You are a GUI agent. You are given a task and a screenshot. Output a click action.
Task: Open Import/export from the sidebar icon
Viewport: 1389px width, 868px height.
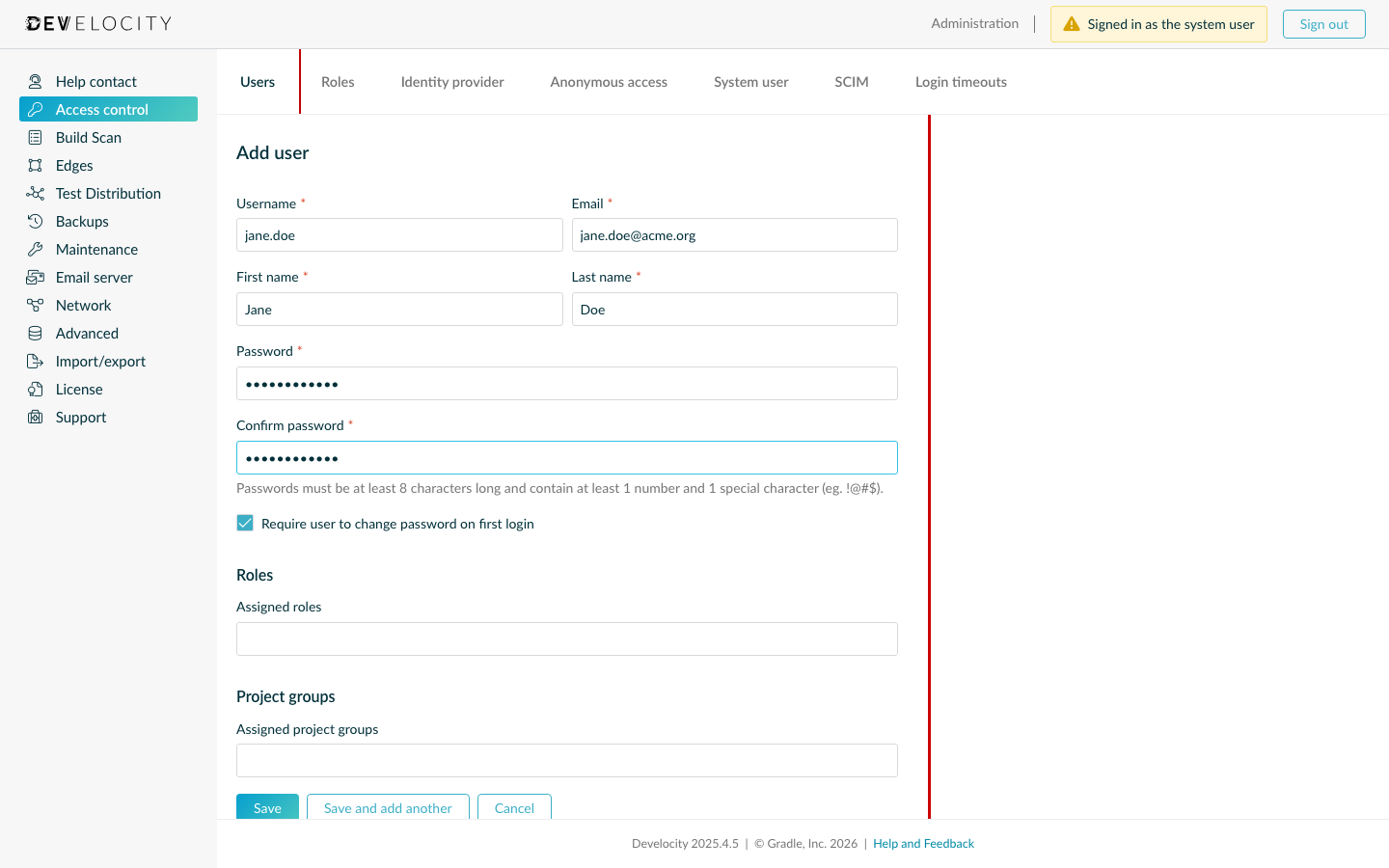(34, 361)
